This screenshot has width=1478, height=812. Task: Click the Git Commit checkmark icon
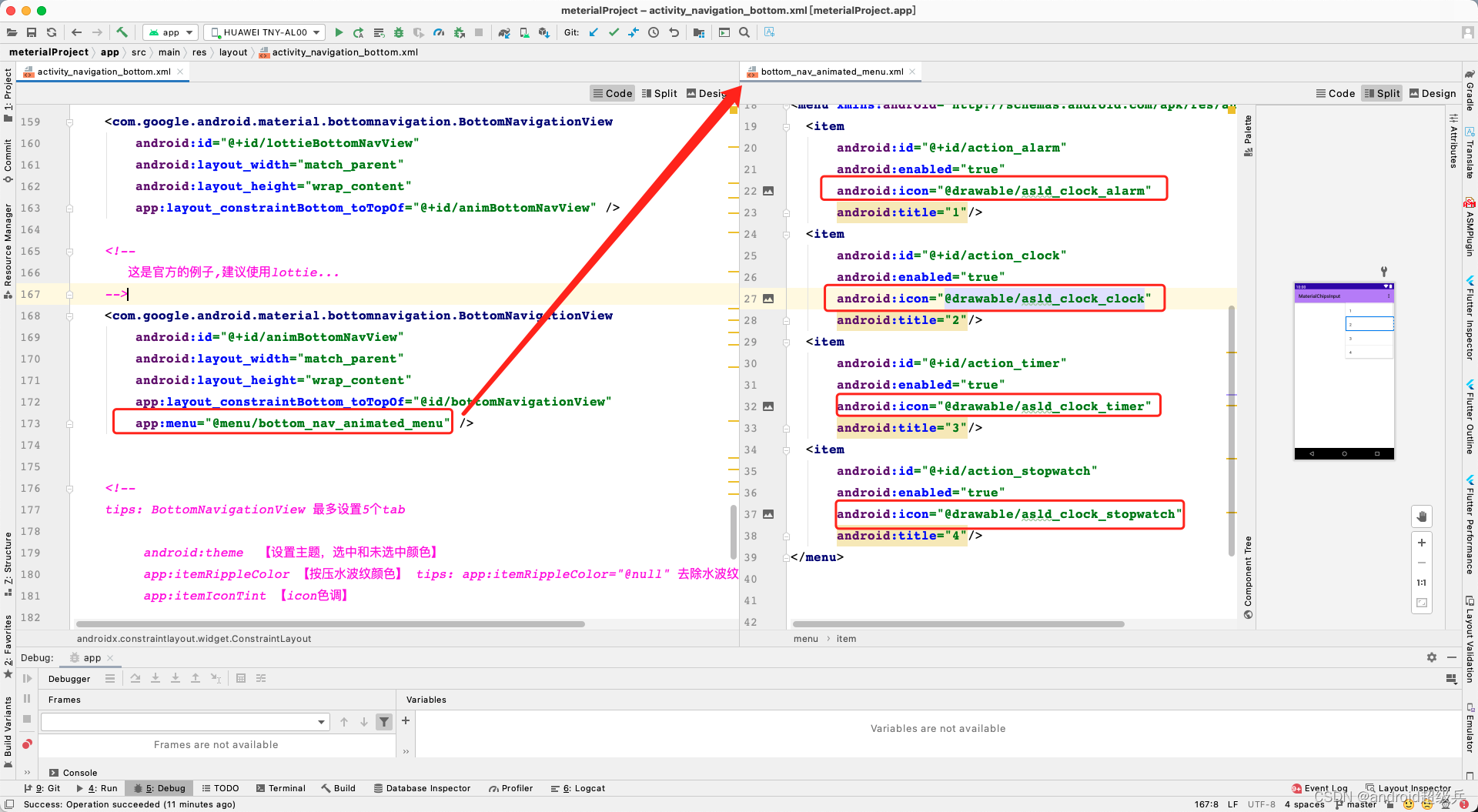pos(614,32)
